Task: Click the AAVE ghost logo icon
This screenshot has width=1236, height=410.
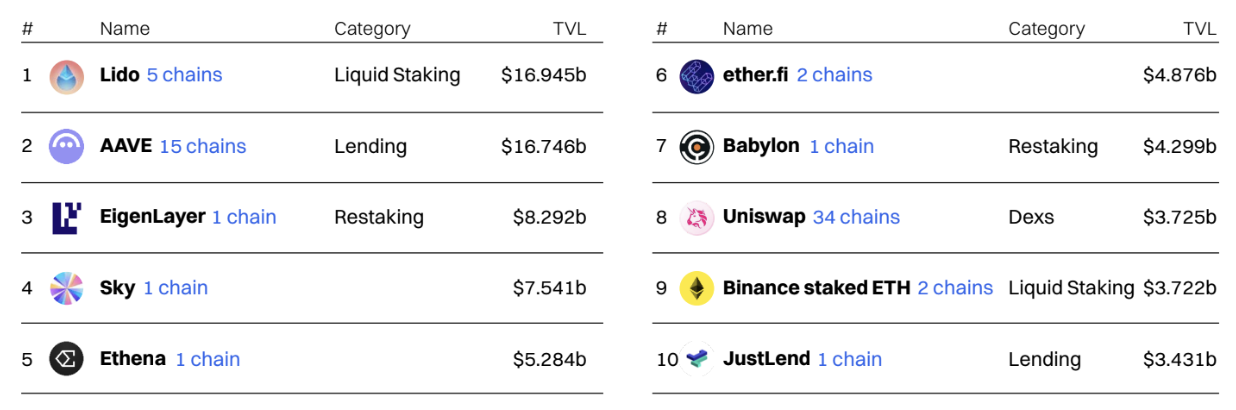Action: pyautogui.click(x=67, y=147)
